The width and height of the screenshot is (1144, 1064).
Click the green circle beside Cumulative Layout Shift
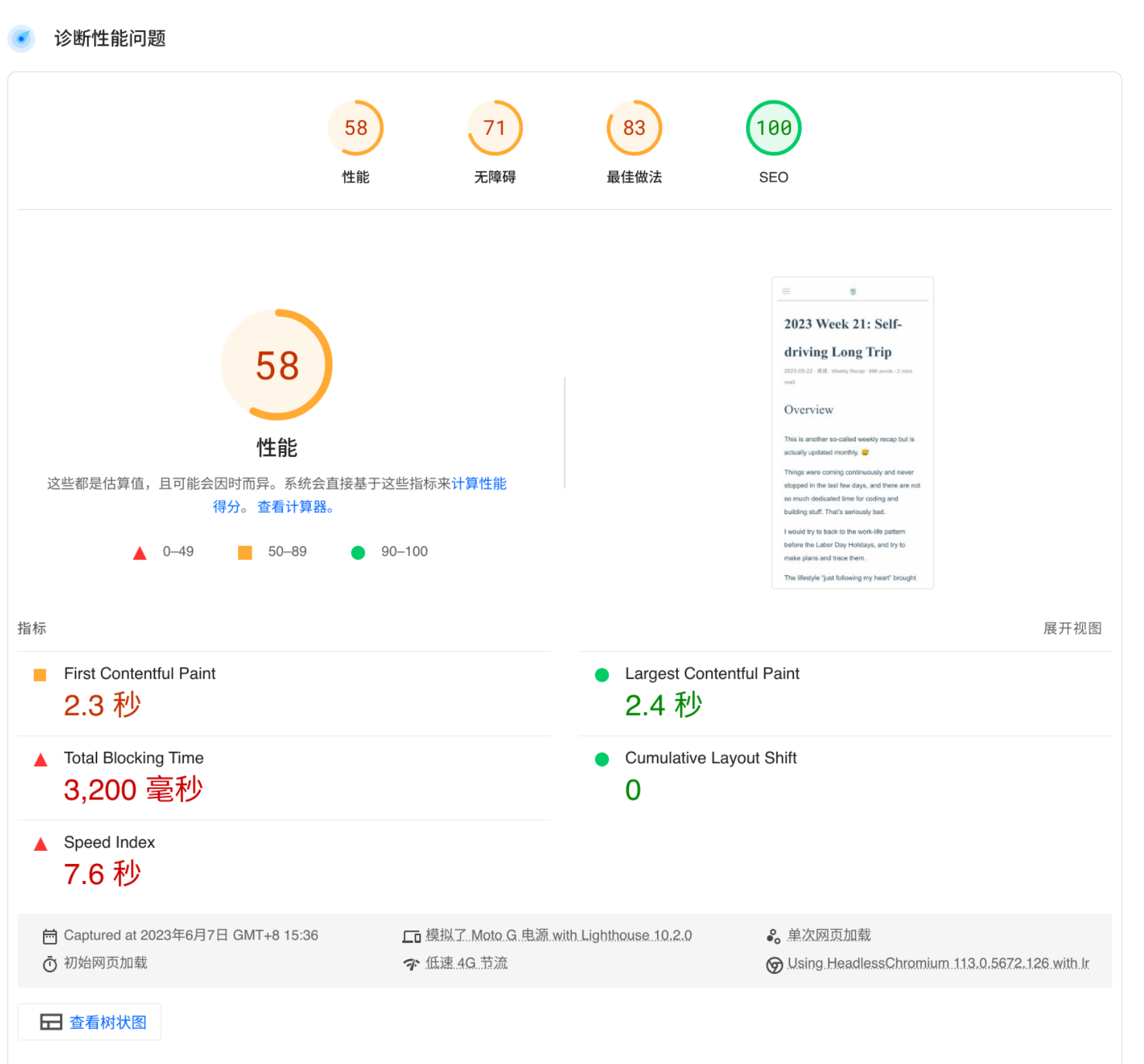[602, 759]
